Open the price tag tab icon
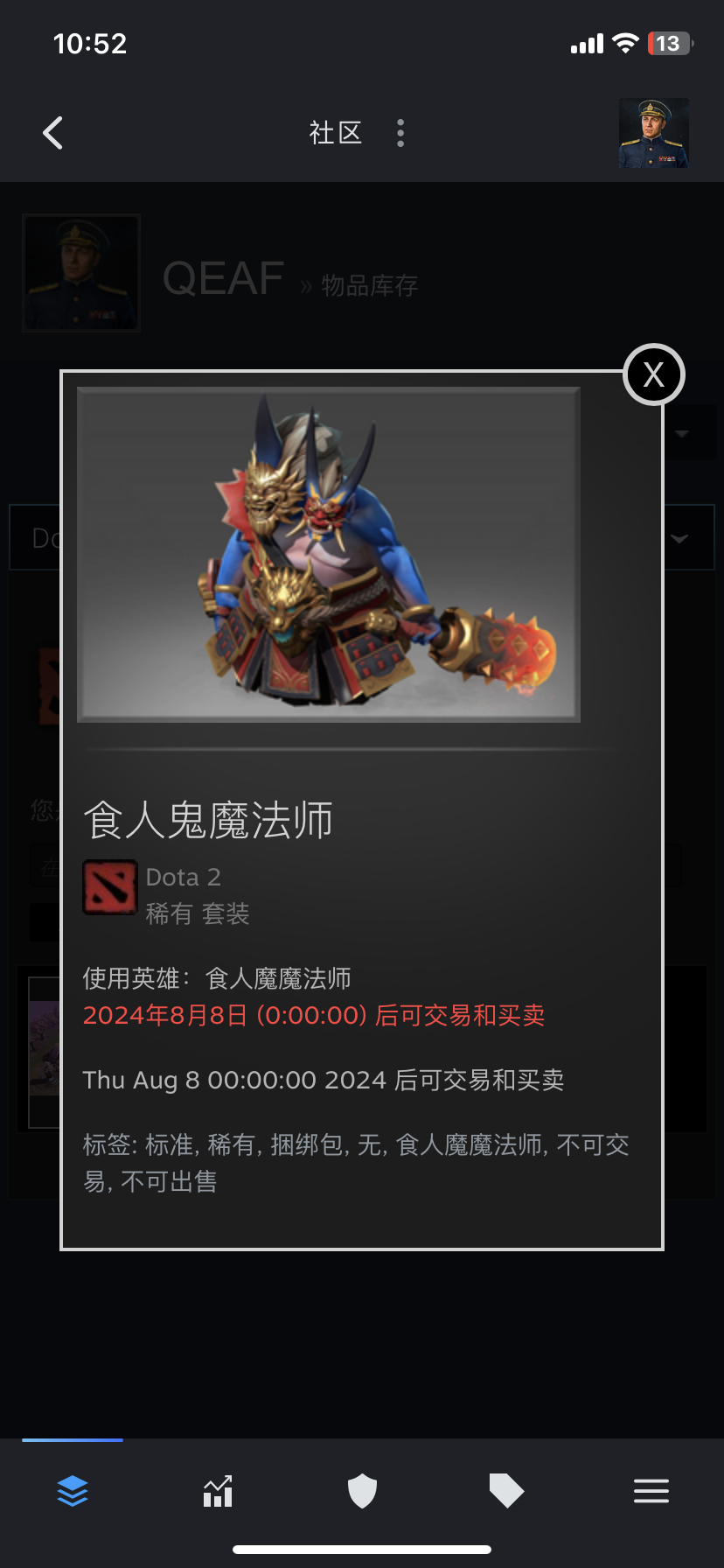Screen dimensions: 724x1568 click(x=506, y=1491)
